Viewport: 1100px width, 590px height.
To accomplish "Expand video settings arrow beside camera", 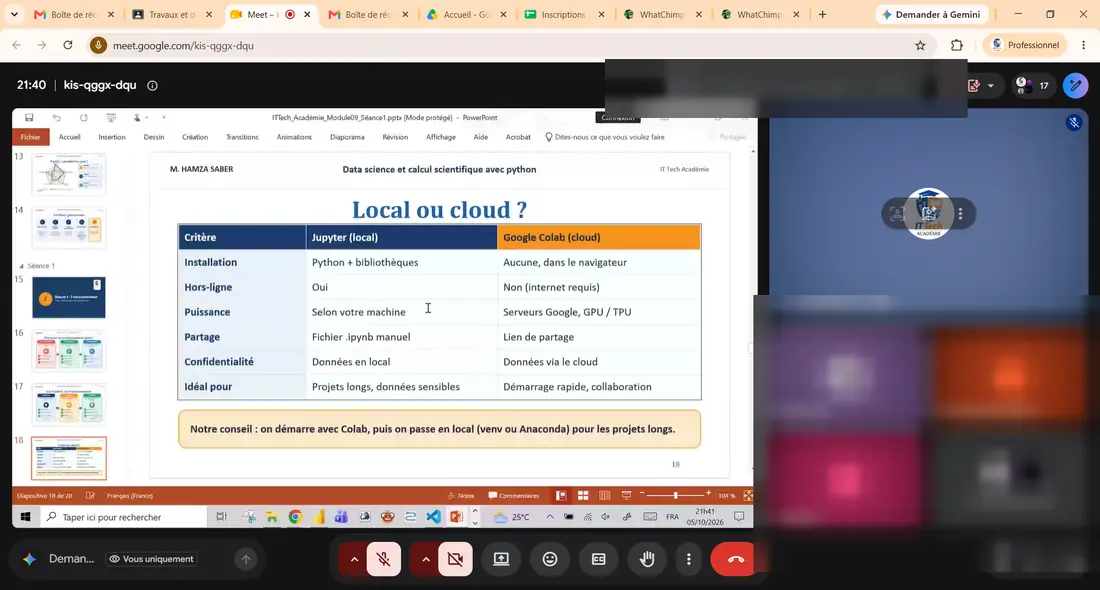I will (426, 559).
